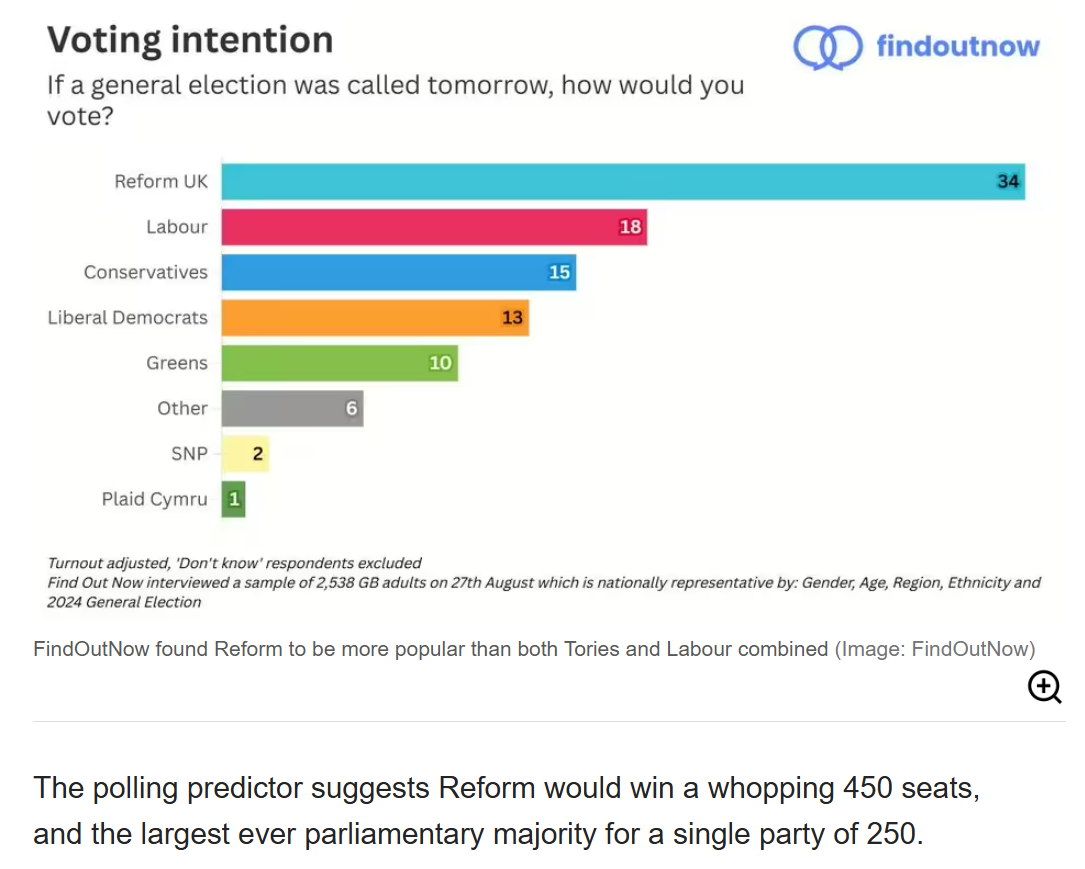
Task: Click the dark green Plaid Cymru bar
Action: click(232, 499)
